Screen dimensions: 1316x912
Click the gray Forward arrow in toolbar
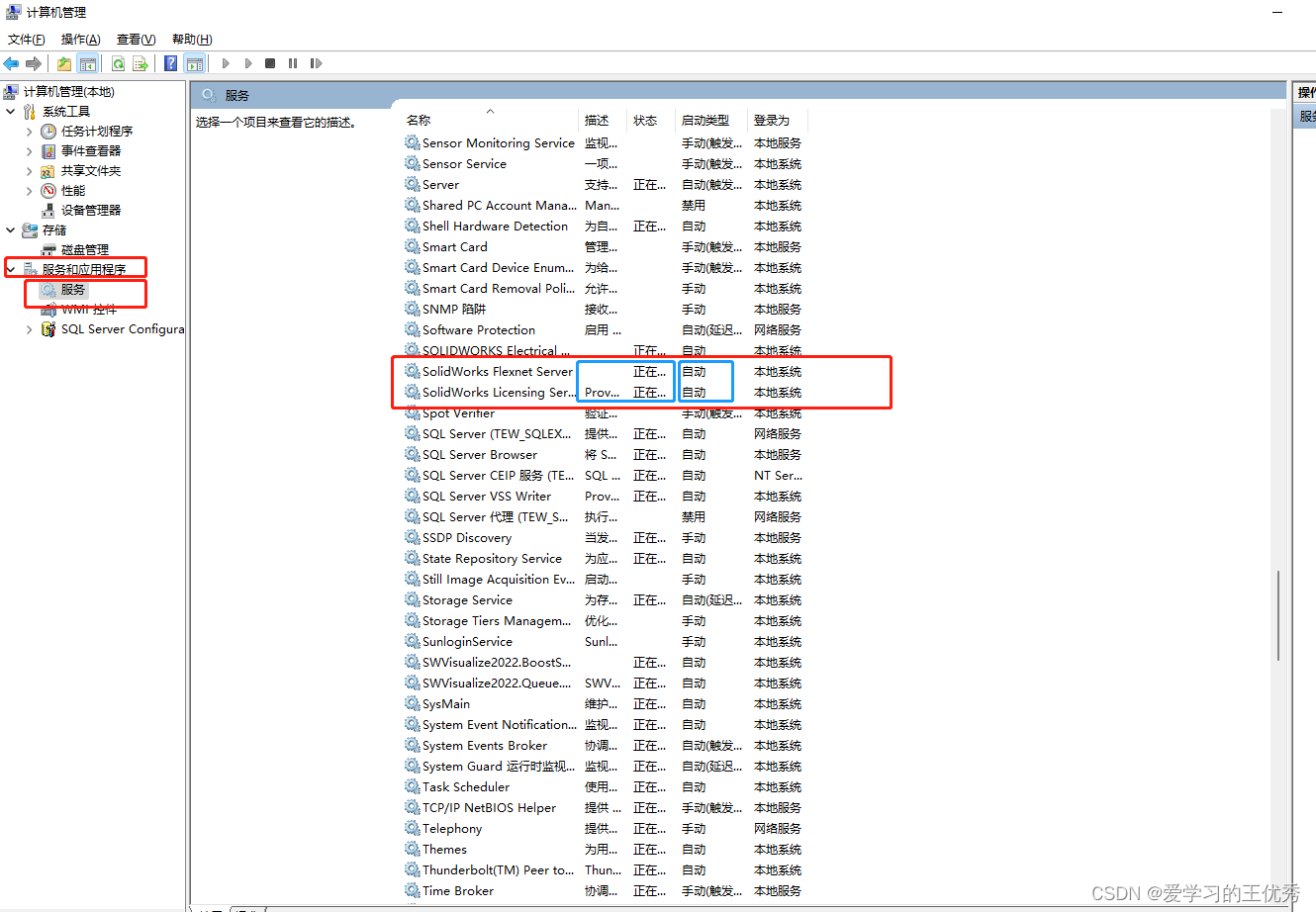coord(34,63)
